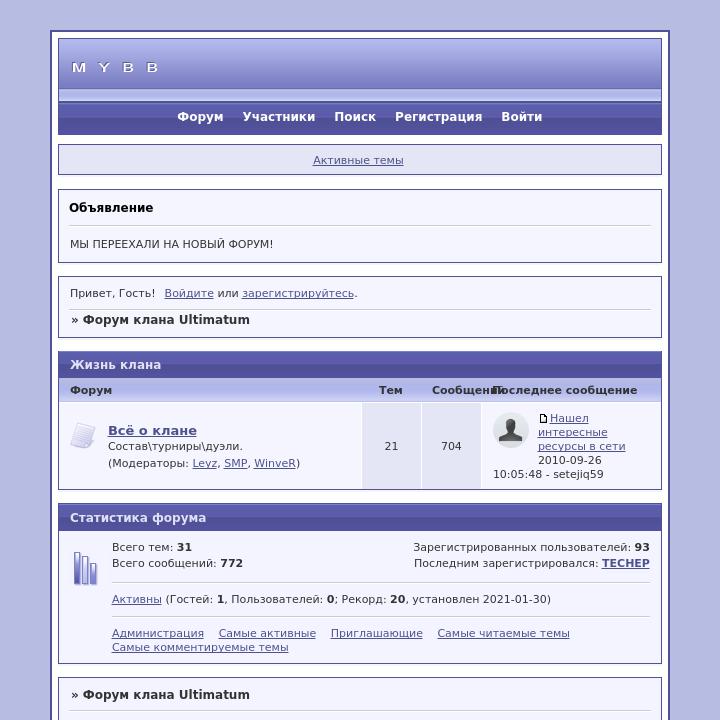Click the Последнее сообщение column header
Screen dimensions: 720x720
(x=565, y=390)
